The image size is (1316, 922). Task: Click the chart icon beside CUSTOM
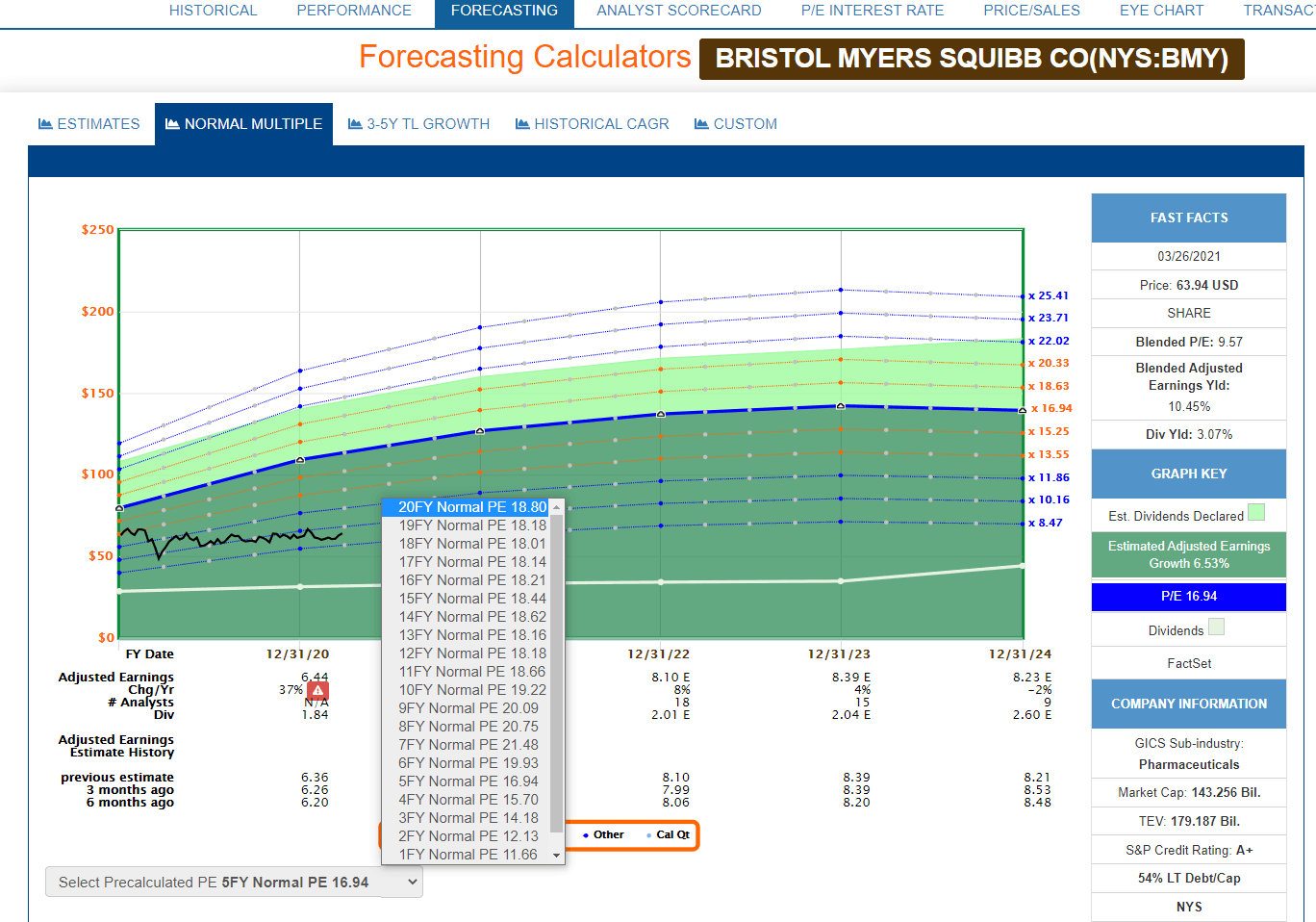coord(701,124)
